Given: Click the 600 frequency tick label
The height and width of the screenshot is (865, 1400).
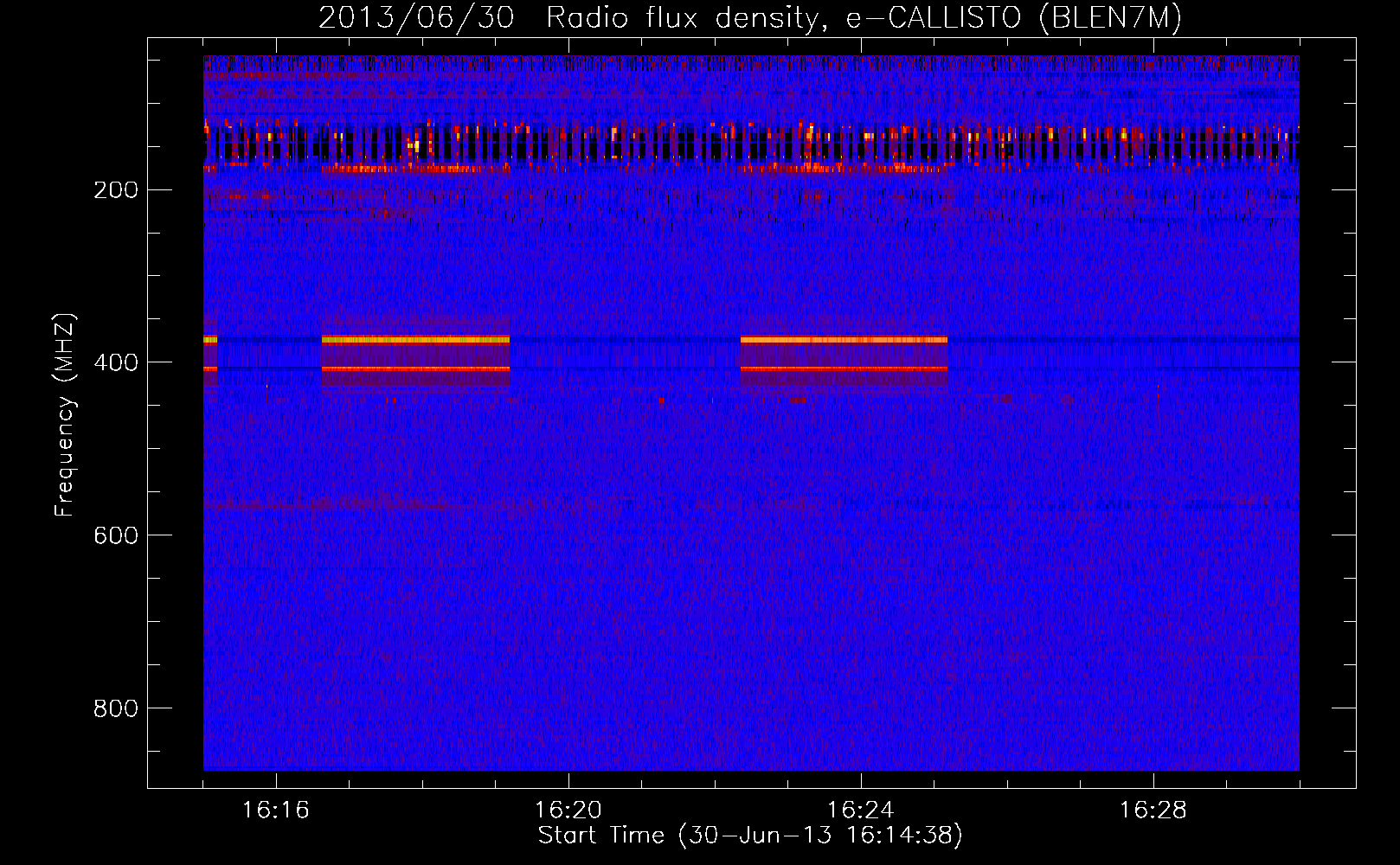Looking at the screenshot, I should 116,535.
